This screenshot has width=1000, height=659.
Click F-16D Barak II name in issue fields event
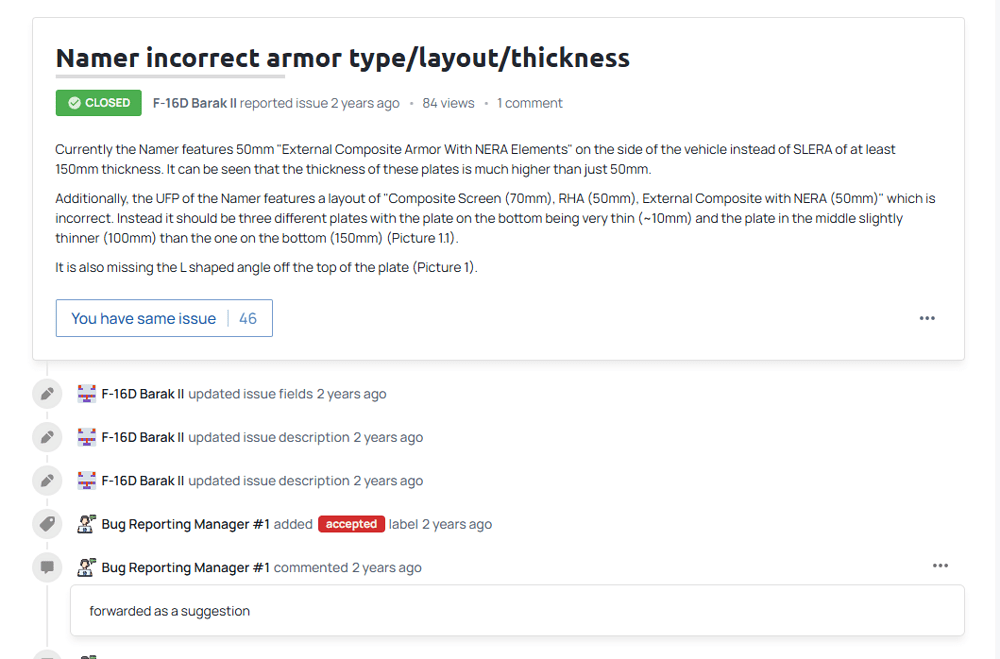point(143,394)
